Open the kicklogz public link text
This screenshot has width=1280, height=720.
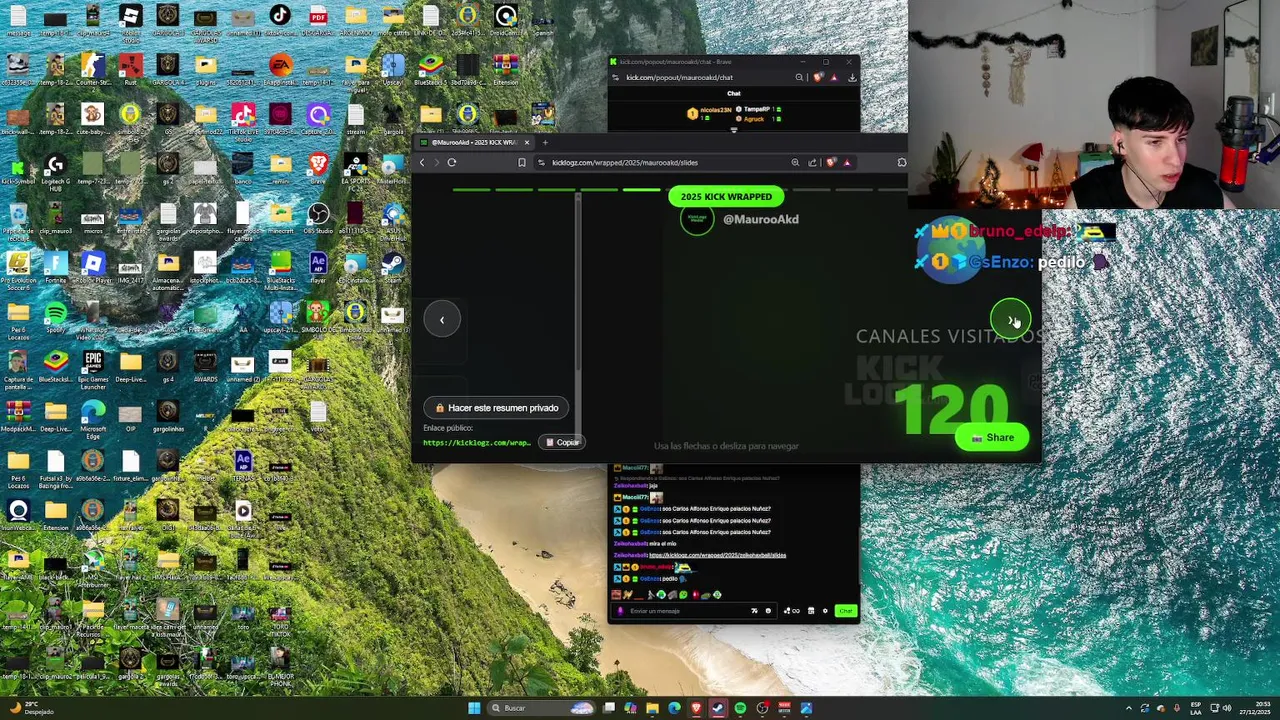coord(476,442)
